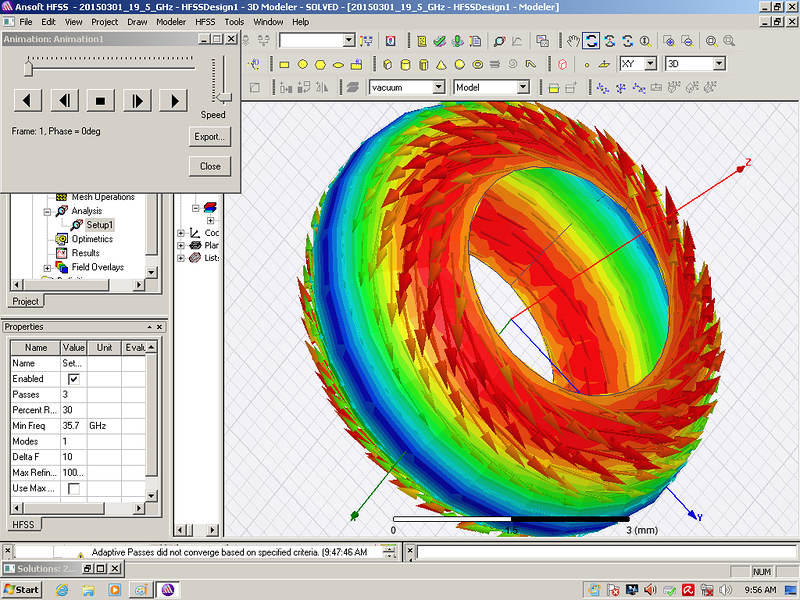Click the animation Speed slider handle
The image size is (800, 600).
click(223, 97)
